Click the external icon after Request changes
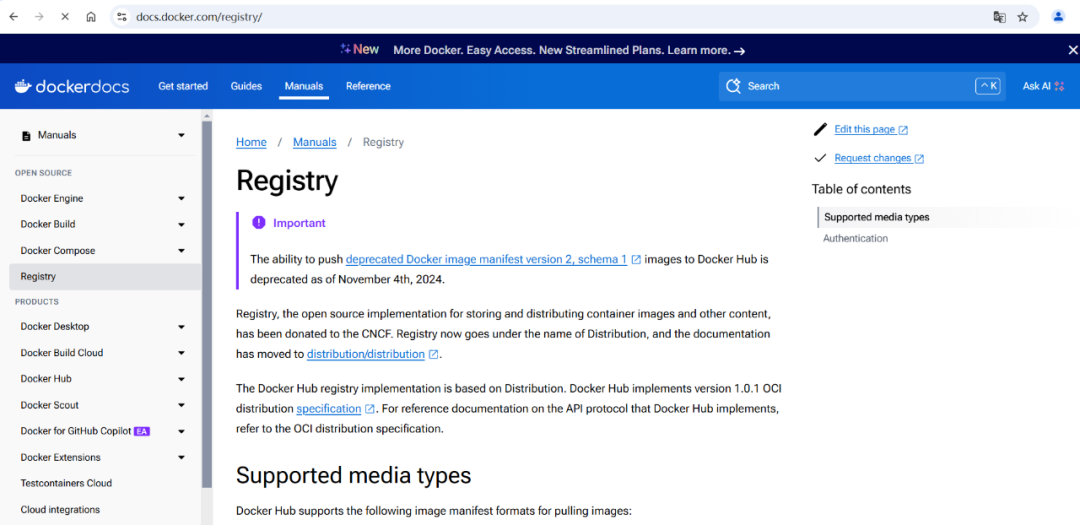Screen dimensions: 1080x525 pyautogui.click(x=919, y=158)
